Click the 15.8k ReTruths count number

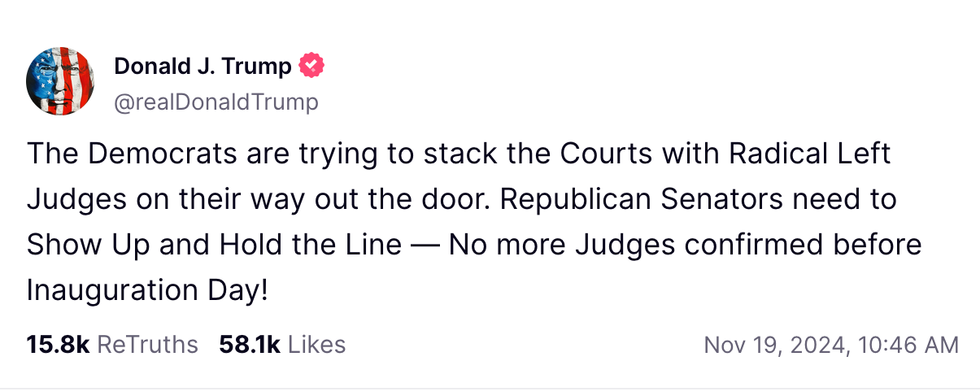point(58,345)
